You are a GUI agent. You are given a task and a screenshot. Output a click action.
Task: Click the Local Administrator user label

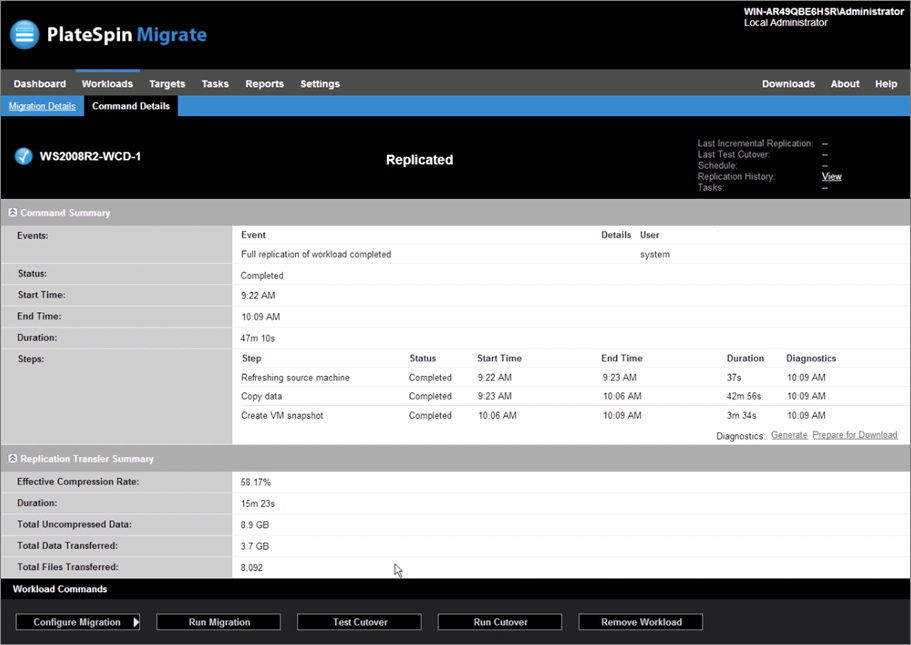tap(786, 23)
